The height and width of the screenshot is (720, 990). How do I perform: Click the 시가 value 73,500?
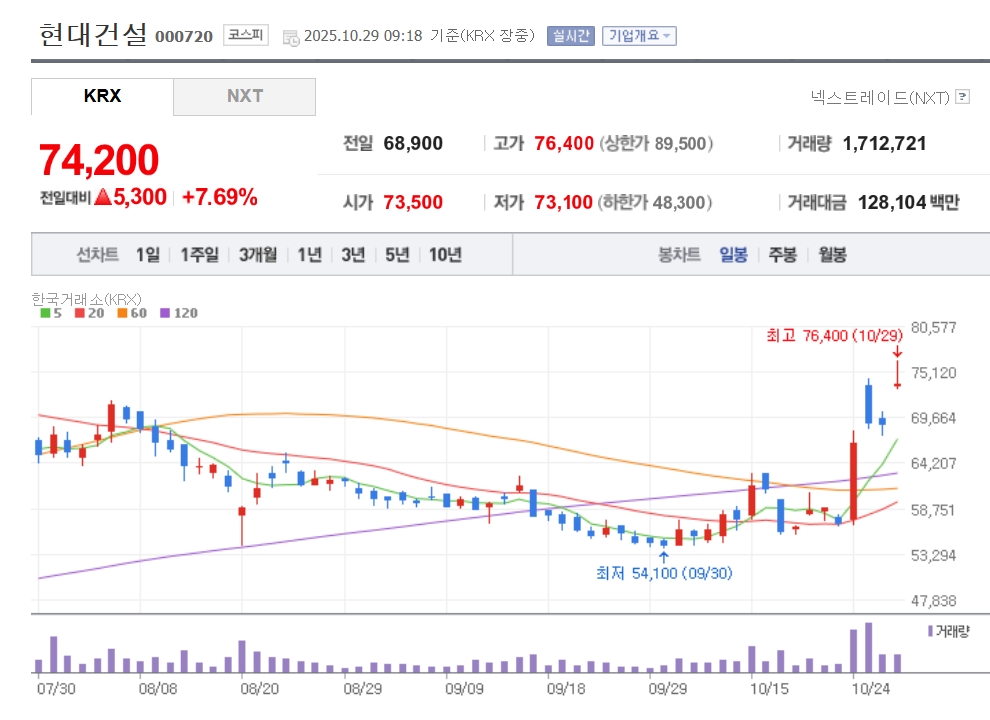413,202
